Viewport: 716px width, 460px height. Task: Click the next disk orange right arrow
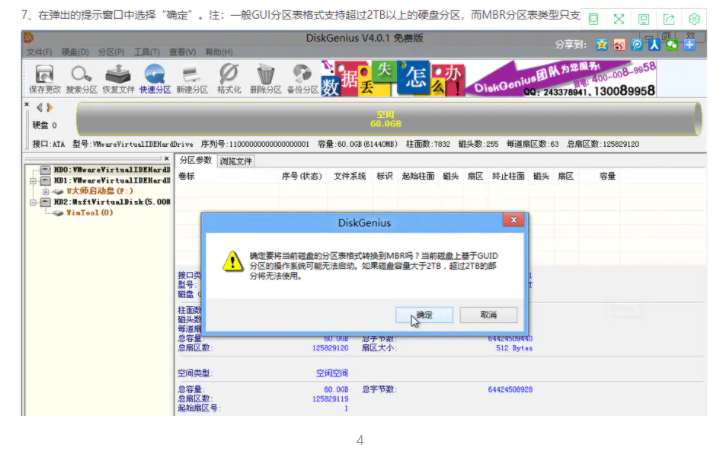point(49,107)
